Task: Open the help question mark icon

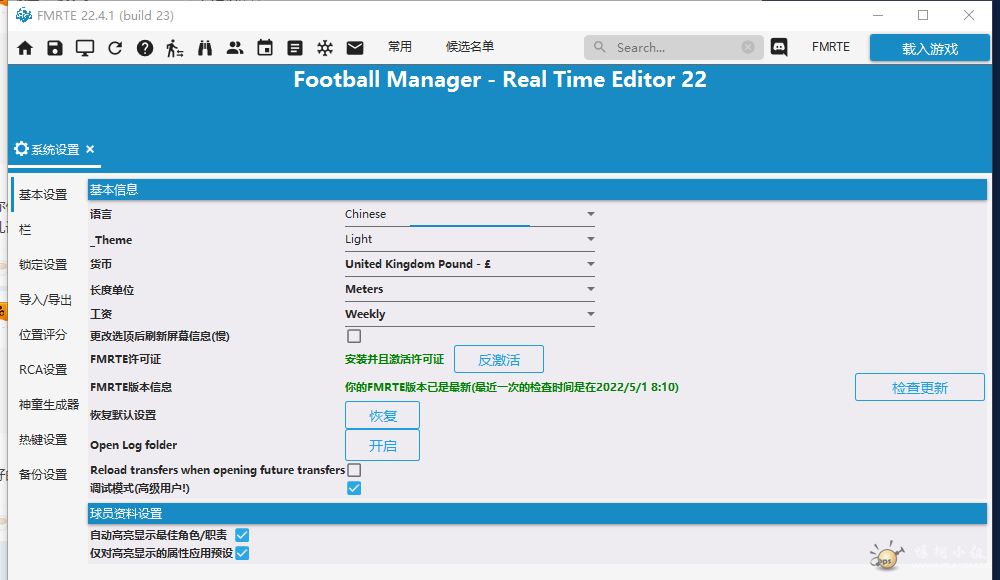Action: coord(145,48)
